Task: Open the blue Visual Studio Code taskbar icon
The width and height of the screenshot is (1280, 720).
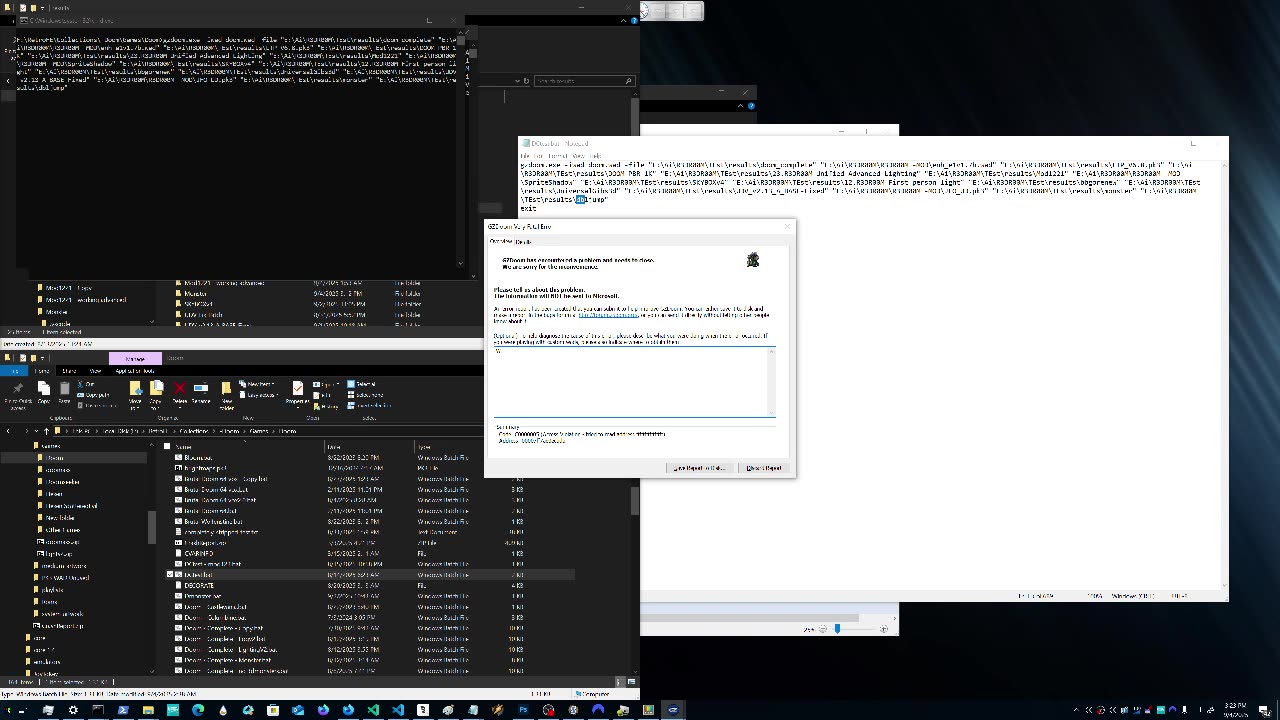Action: point(398,710)
